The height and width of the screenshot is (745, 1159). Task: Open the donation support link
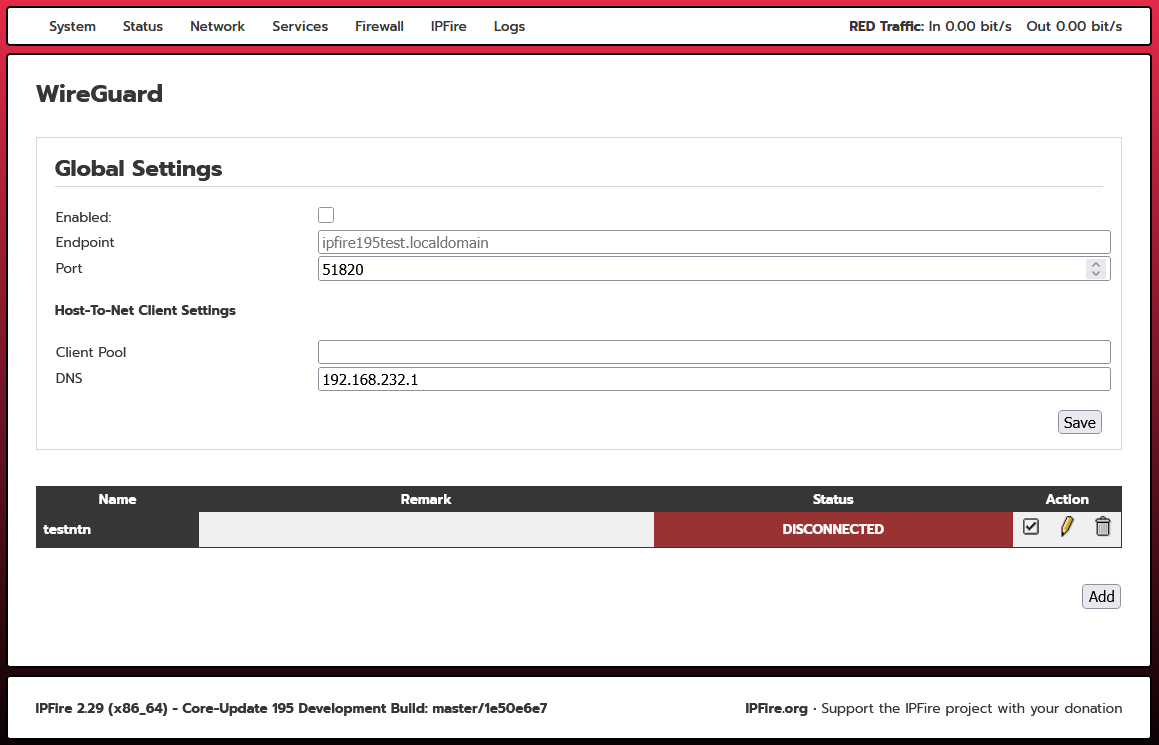(971, 708)
